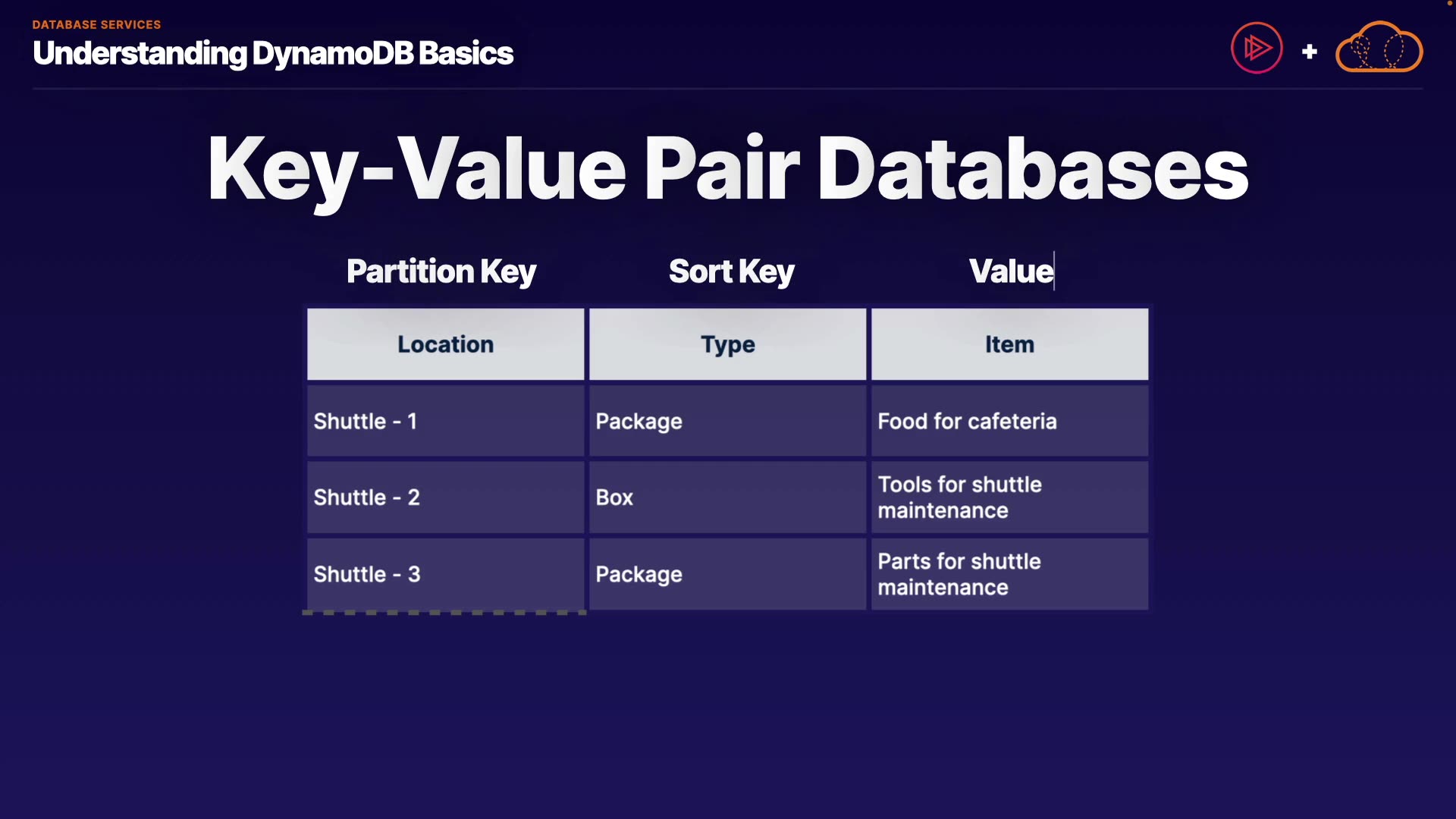Viewport: 1456px width, 819px height.
Task: Select the Shuttle - 2 cell
Action: coord(445,497)
